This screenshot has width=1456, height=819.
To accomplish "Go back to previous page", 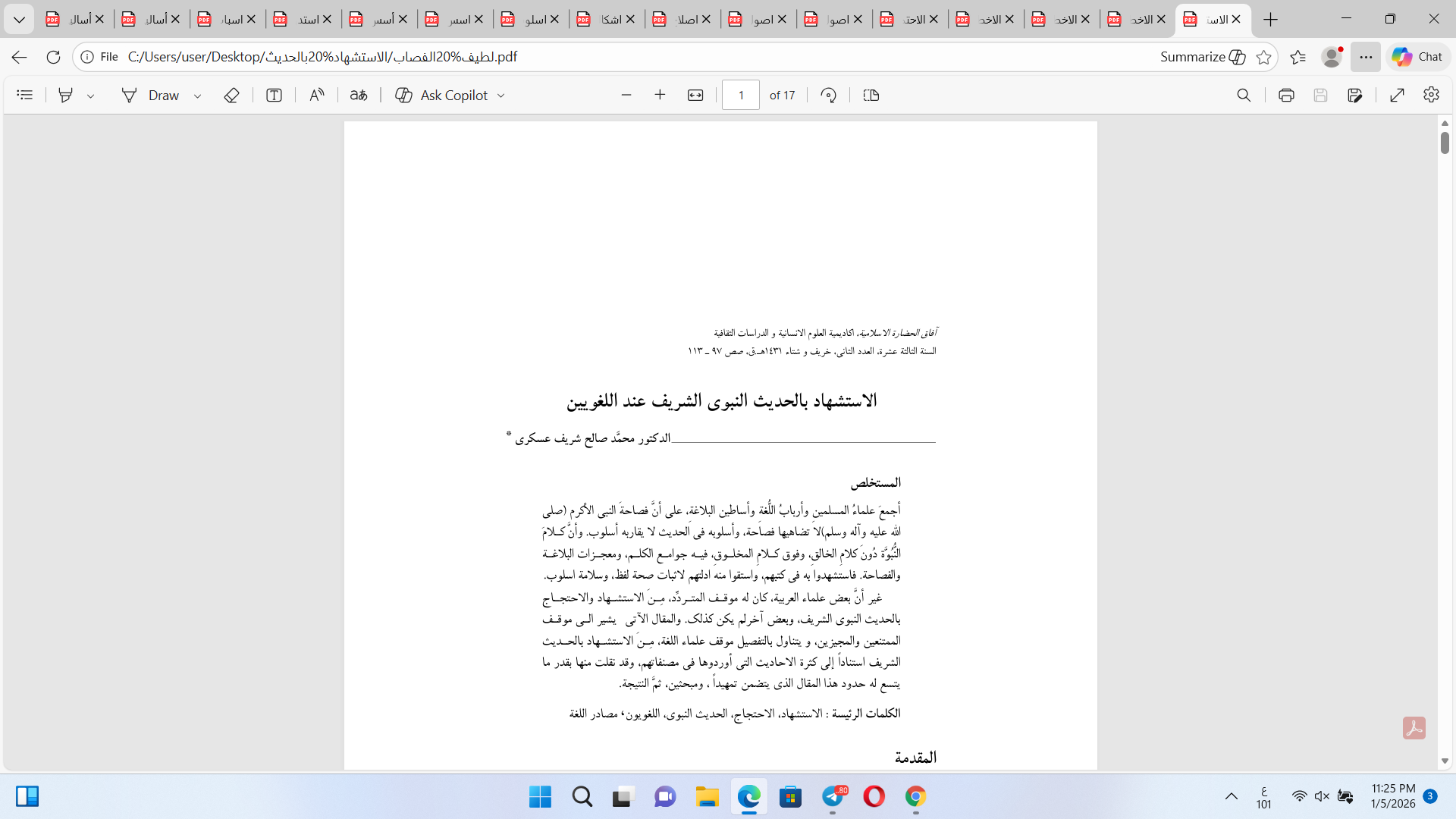I will (x=20, y=57).
